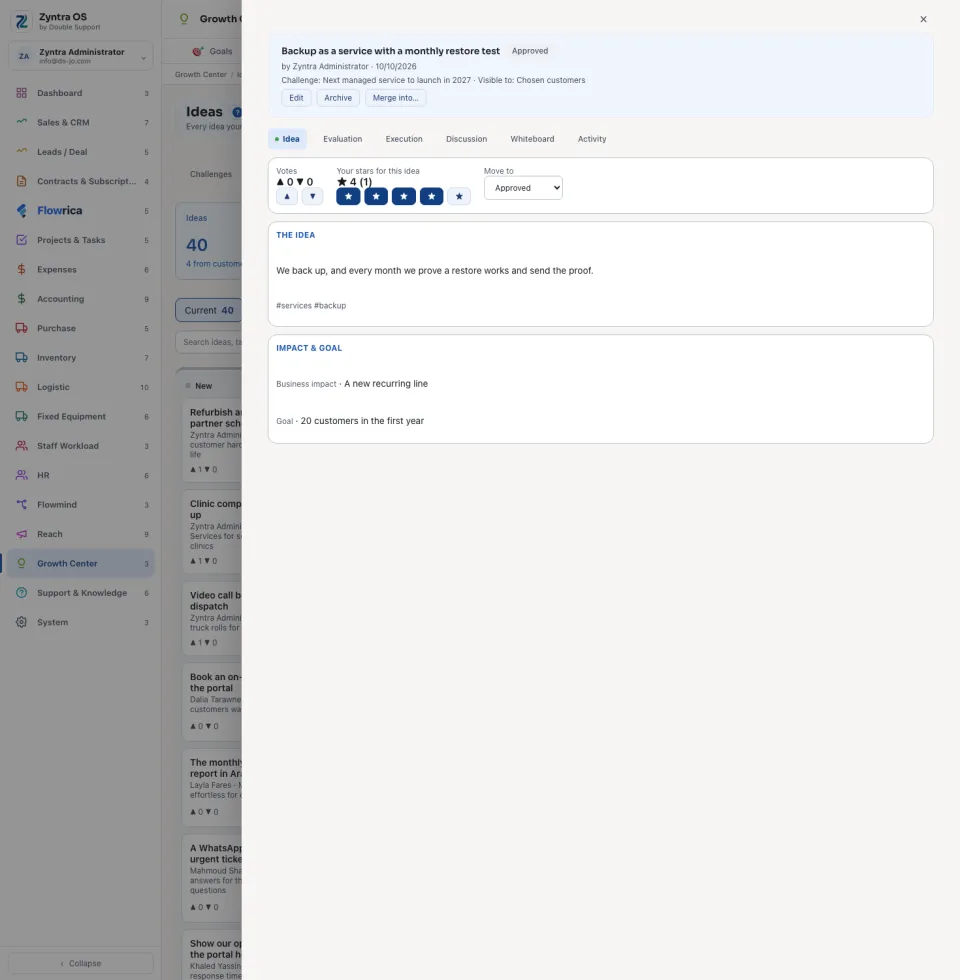Open Fixed Equipment icon

tap(21, 416)
